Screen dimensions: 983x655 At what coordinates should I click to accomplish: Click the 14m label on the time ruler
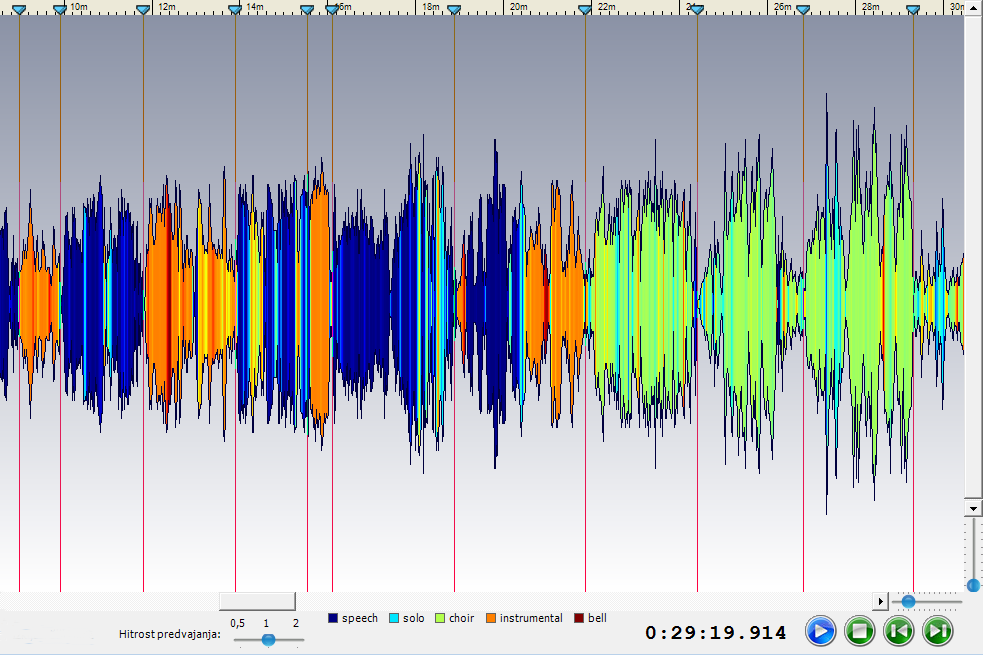(x=255, y=6)
